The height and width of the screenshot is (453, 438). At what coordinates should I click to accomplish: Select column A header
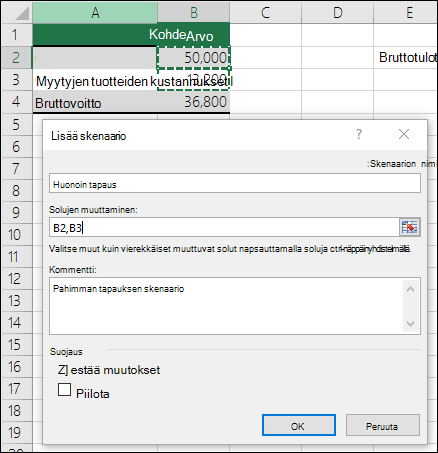click(x=95, y=13)
